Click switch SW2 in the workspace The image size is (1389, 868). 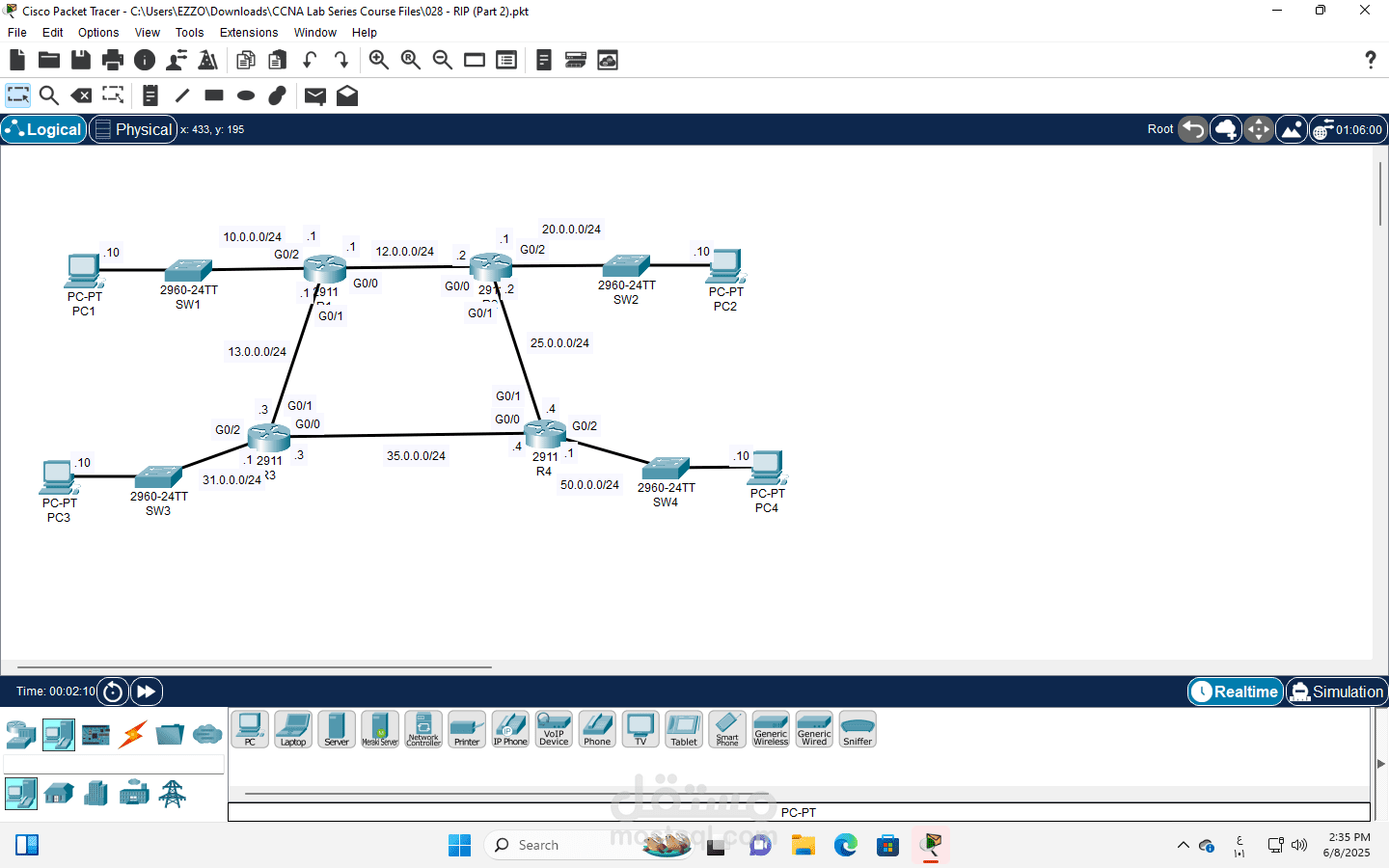coord(627,265)
